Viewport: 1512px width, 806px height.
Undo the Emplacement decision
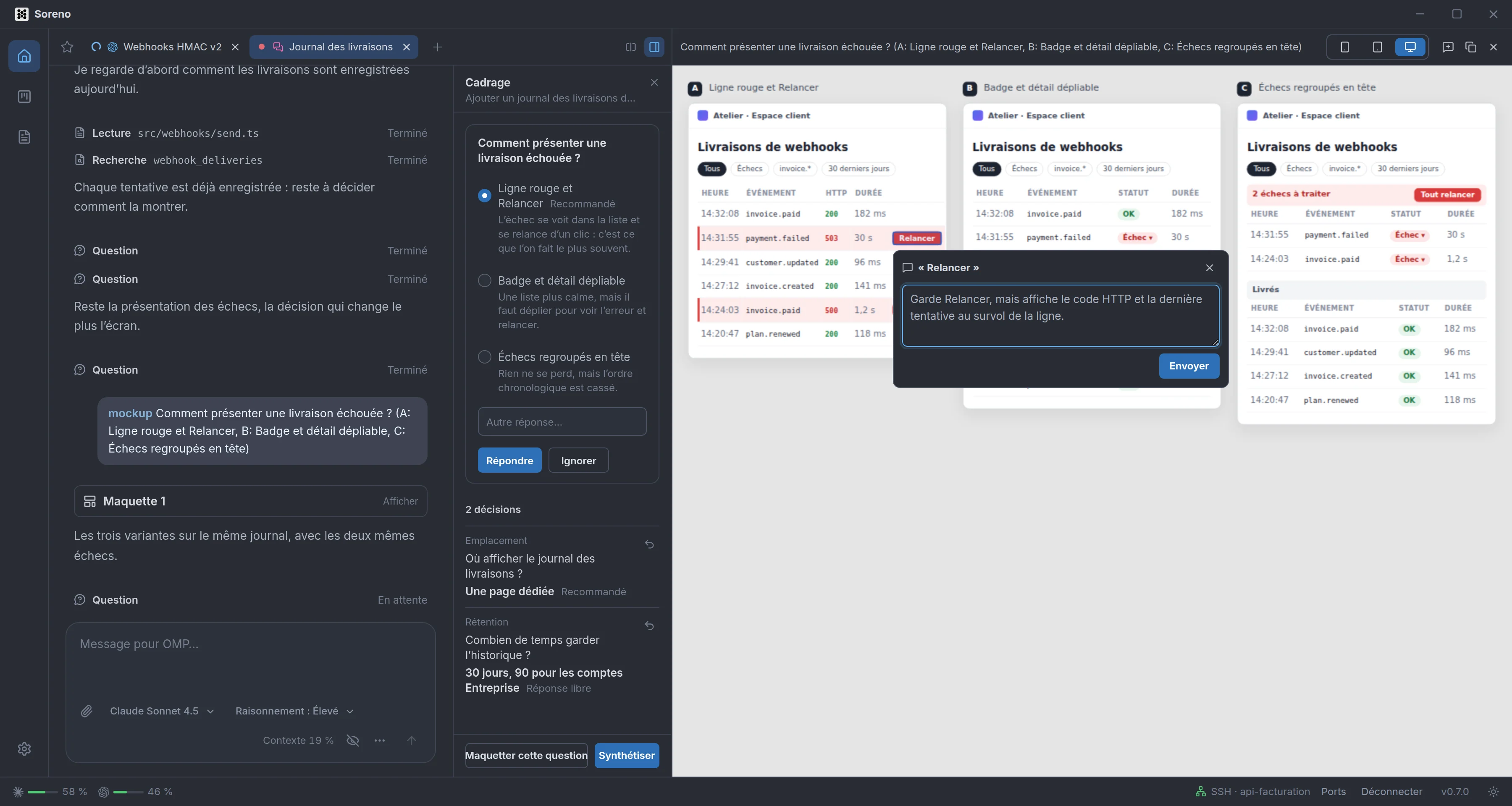pyautogui.click(x=649, y=544)
